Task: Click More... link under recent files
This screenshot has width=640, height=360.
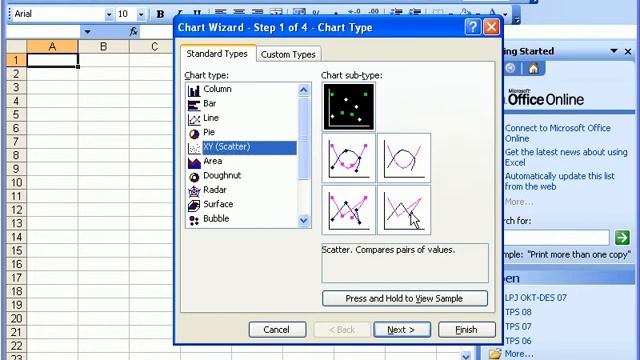Action: click(519, 354)
